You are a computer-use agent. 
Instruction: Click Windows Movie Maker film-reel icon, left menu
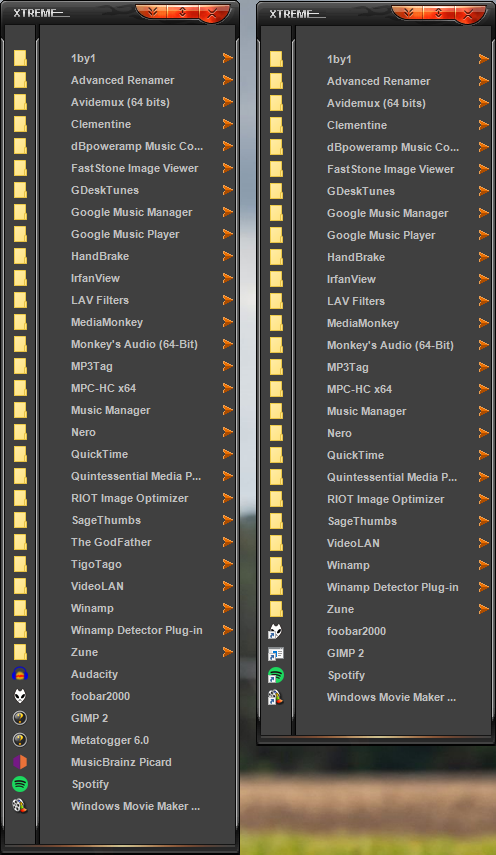(x=20, y=806)
